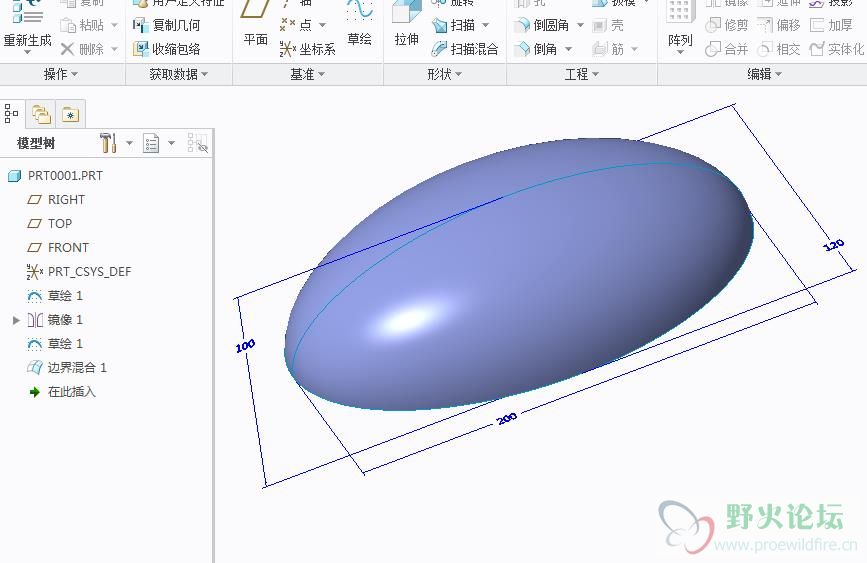Open the 操作 group menu
The height and width of the screenshot is (563, 867).
(x=61, y=74)
